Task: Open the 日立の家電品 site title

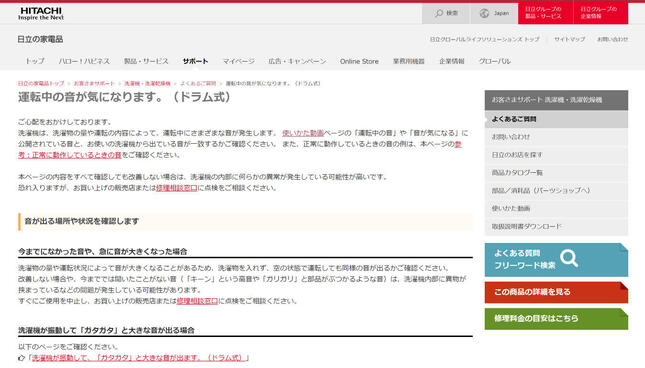Action: pyautogui.click(x=40, y=39)
